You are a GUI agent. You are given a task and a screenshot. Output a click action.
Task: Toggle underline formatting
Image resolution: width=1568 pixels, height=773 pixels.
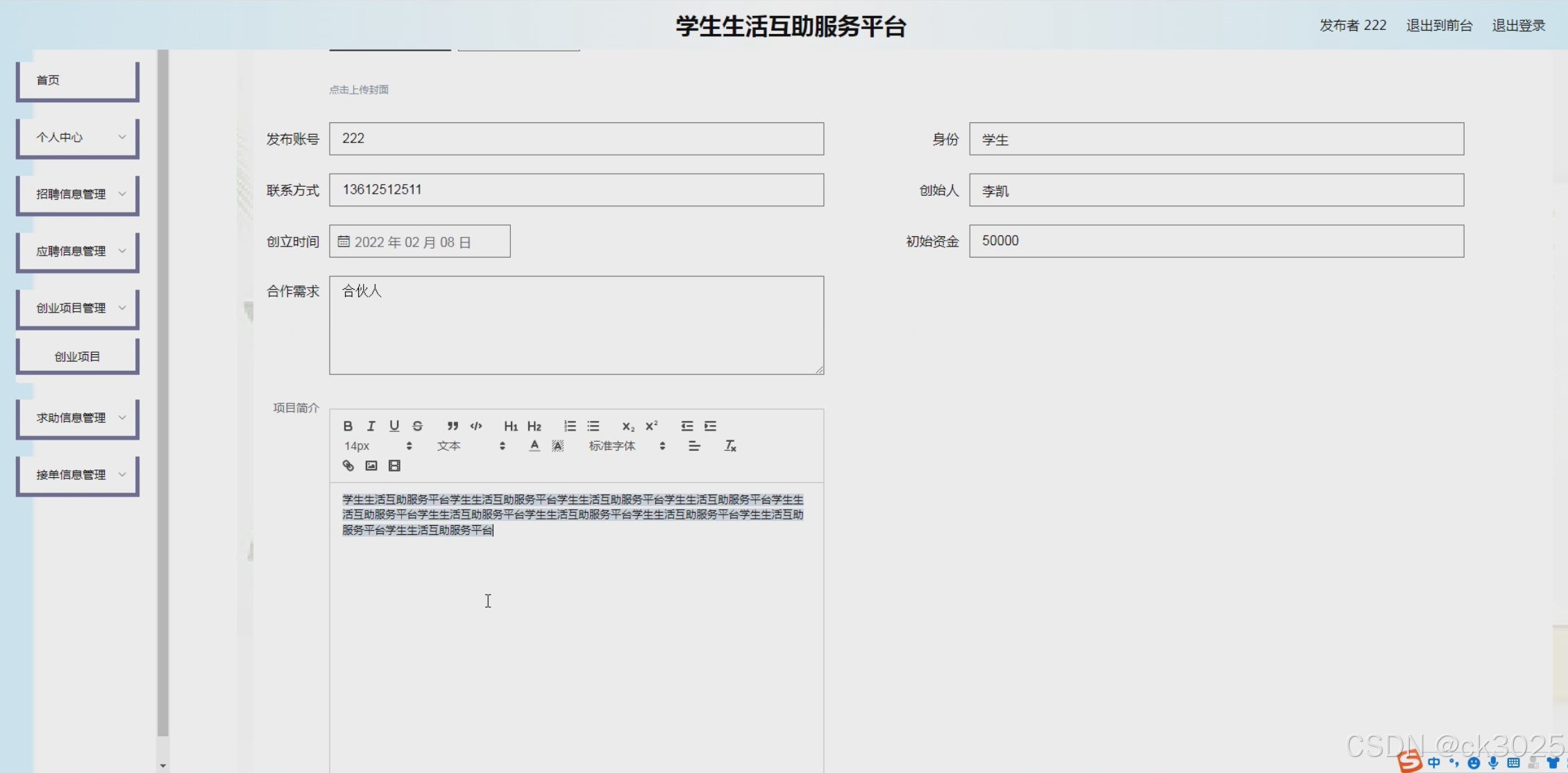(x=394, y=426)
